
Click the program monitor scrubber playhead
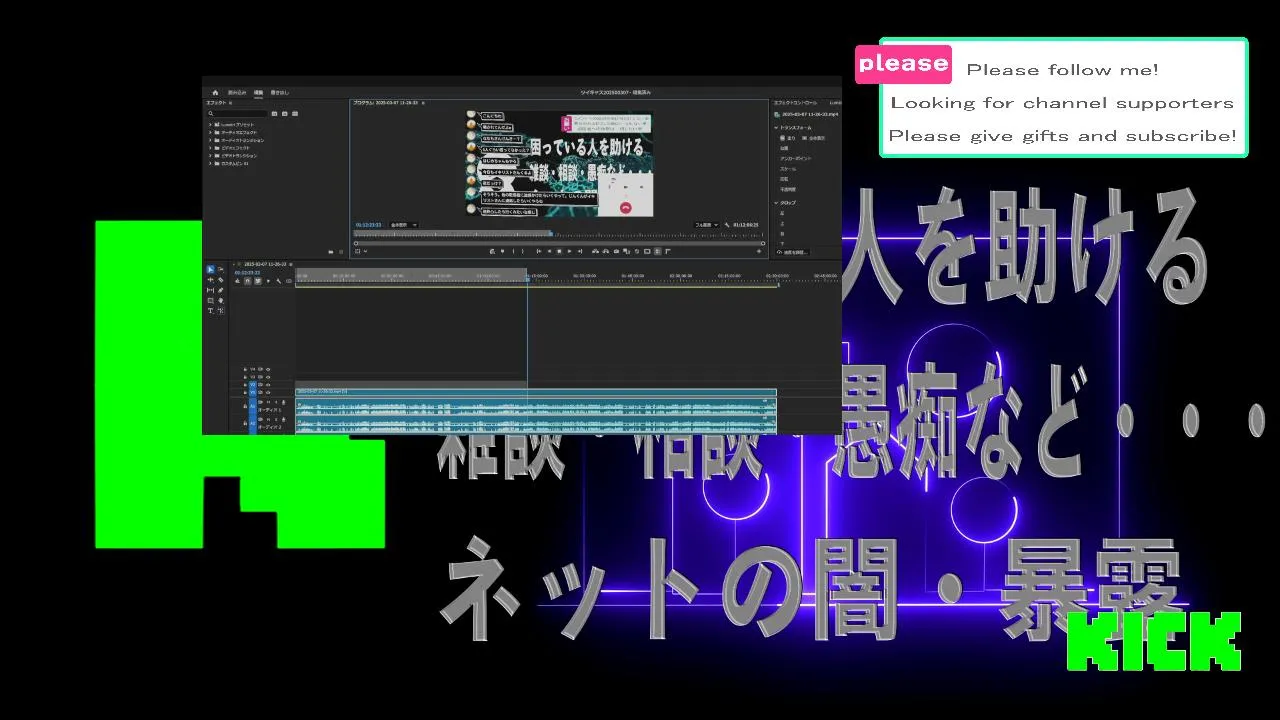[x=551, y=234]
